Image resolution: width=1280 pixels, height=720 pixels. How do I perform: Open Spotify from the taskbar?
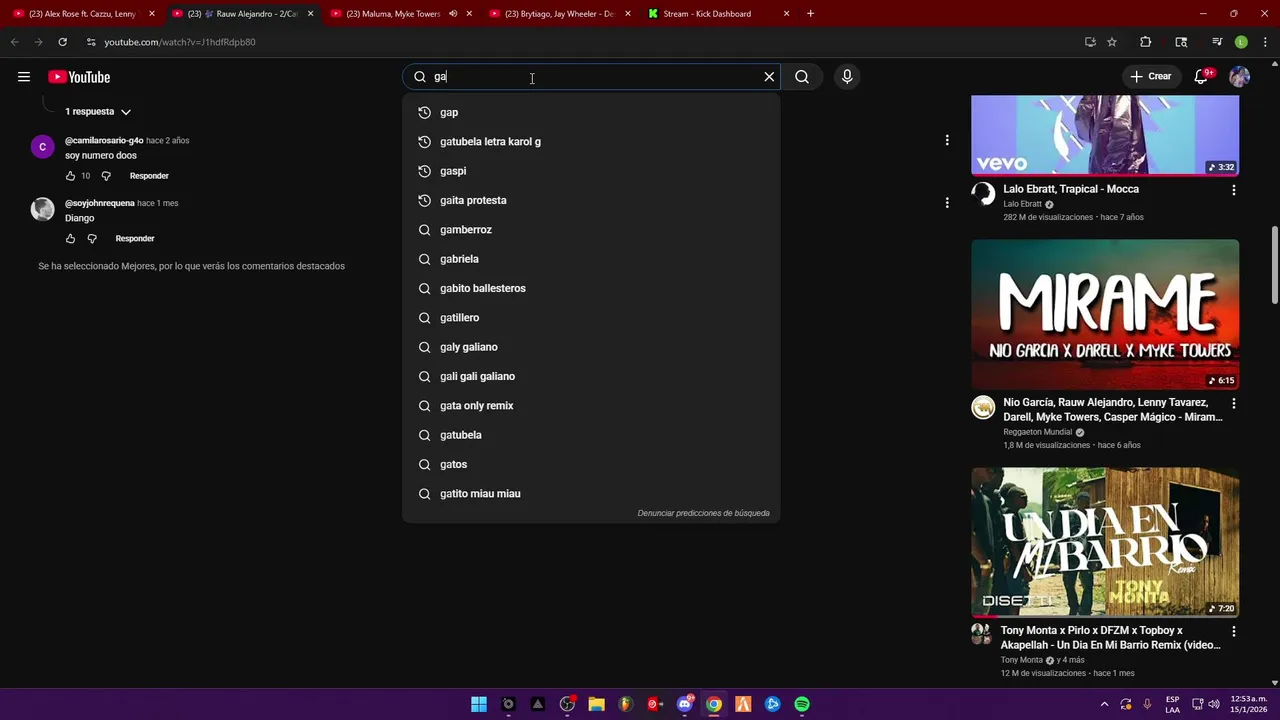[802, 704]
